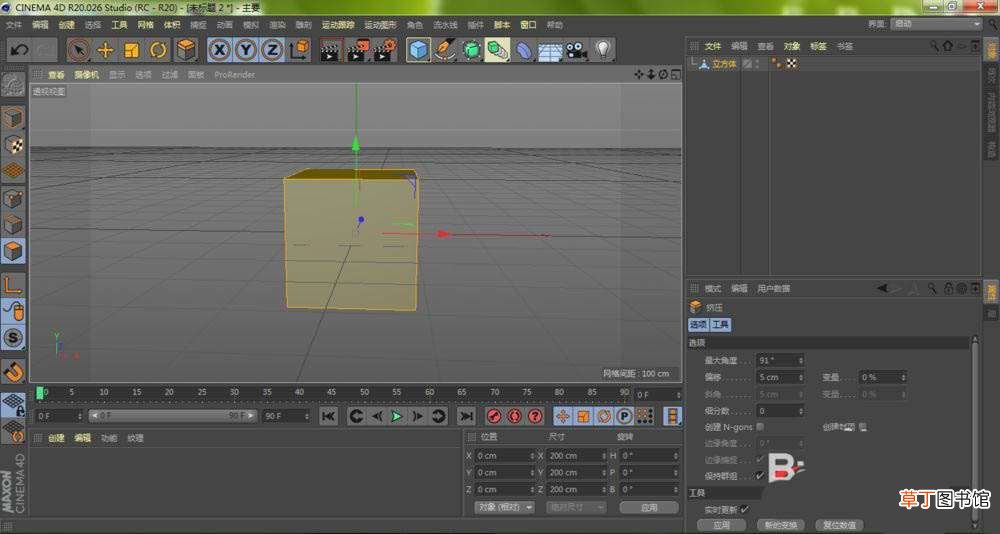
Task: Toggle 创建 N-gons checkbox
Action: (x=760, y=427)
